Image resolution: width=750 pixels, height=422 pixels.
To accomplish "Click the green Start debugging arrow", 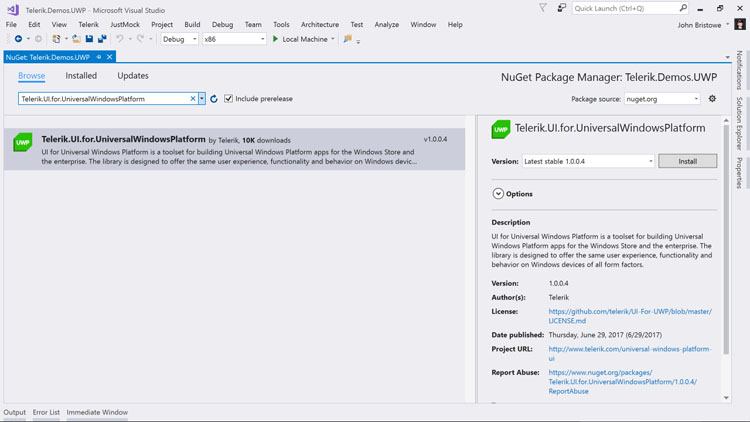I will coord(275,39).
